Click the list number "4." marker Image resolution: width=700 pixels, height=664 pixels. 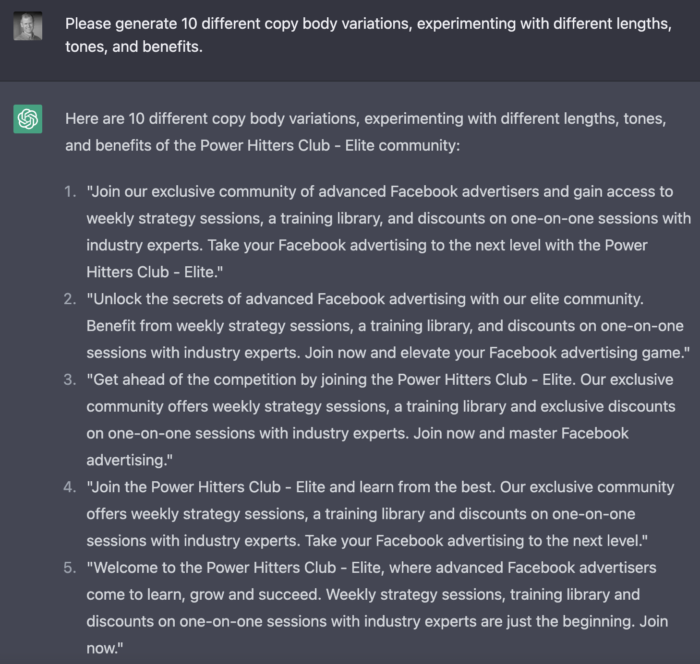(70, 487)
